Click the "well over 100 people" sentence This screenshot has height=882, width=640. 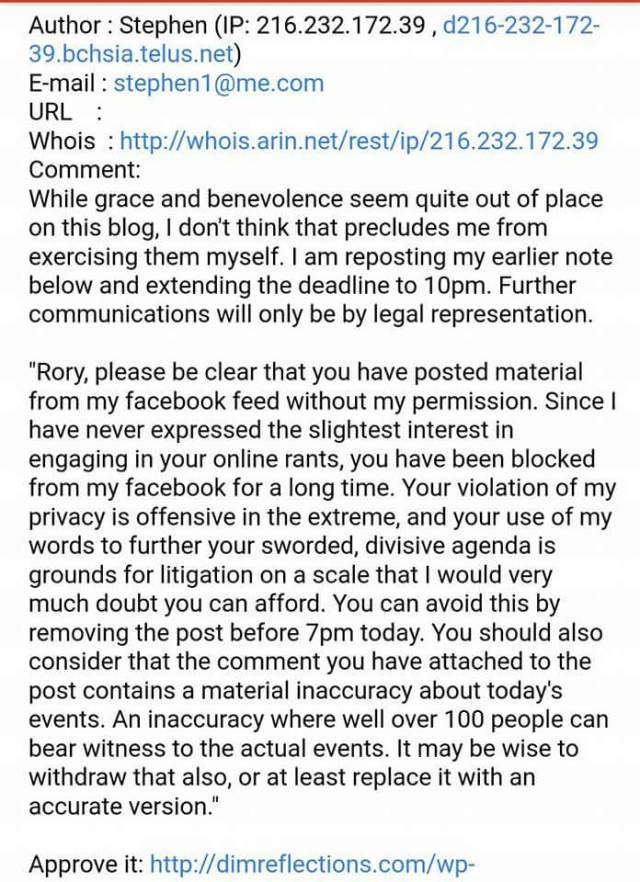point(450,719)
